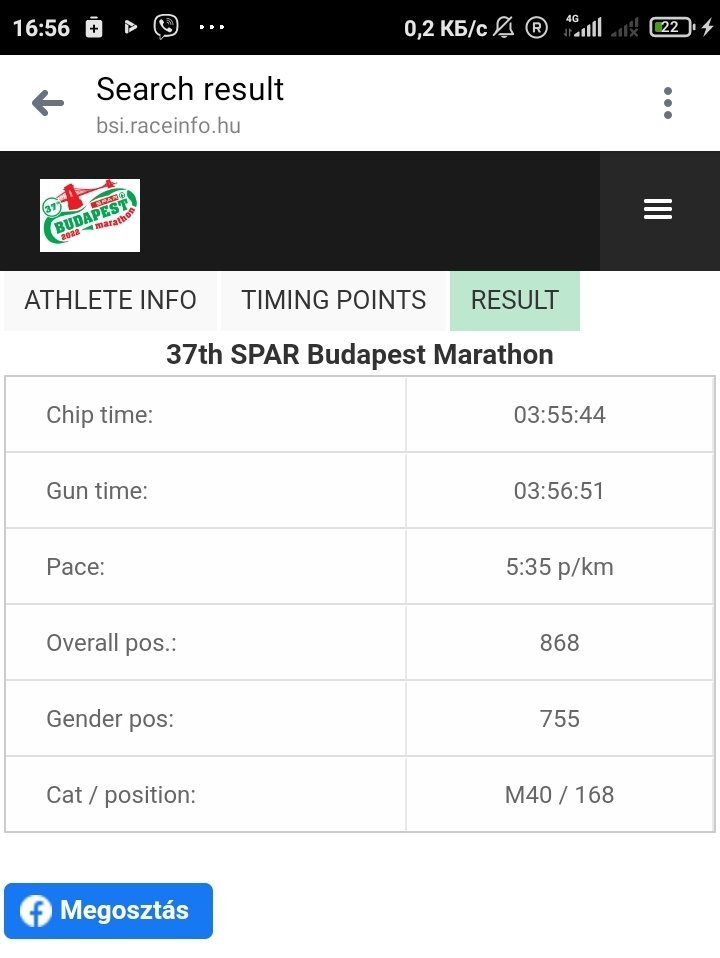This screenshot has width=720, height=958.
Task: Open the three-dot overflow menu
Action: click(667, 103)
